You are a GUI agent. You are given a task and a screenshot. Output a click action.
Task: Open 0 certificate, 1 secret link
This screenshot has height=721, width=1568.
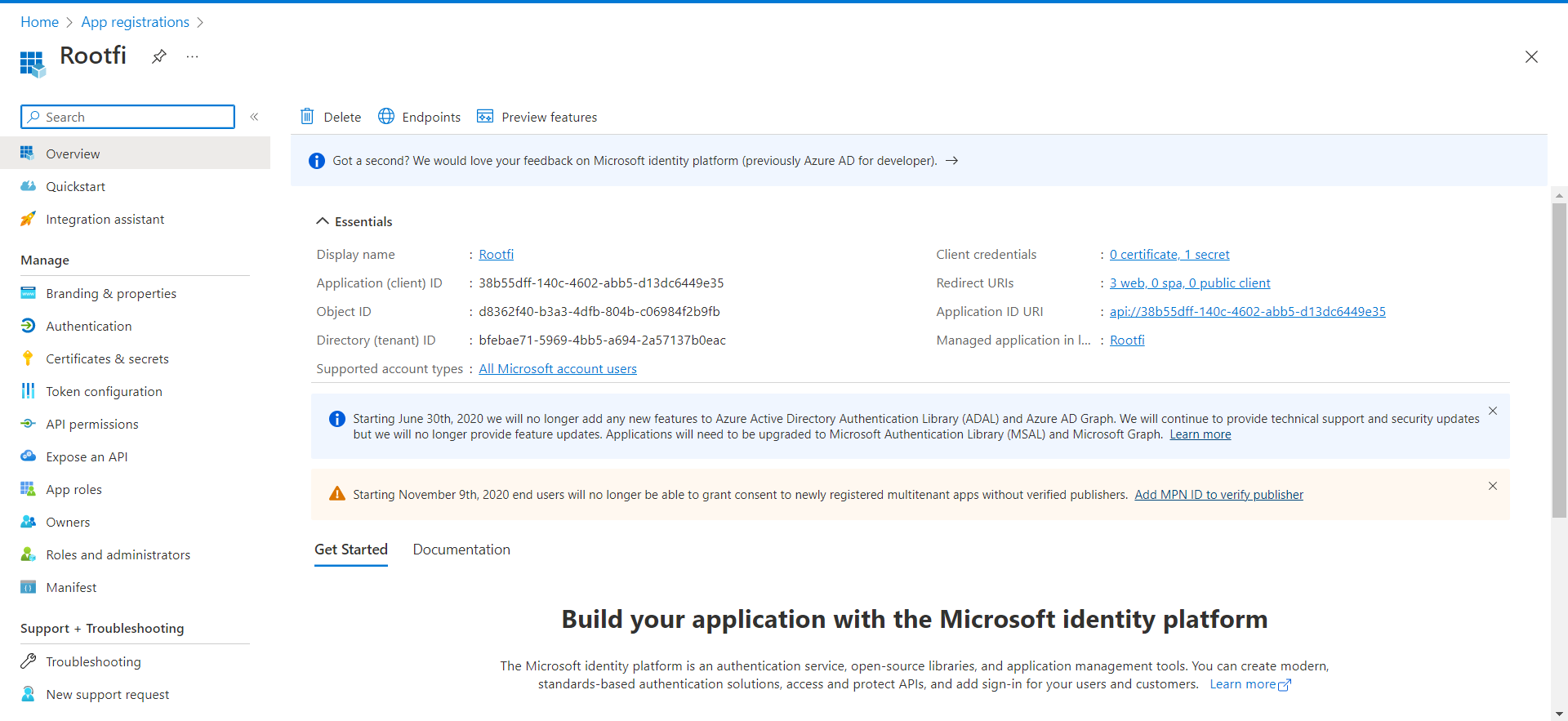[1169, 255]
